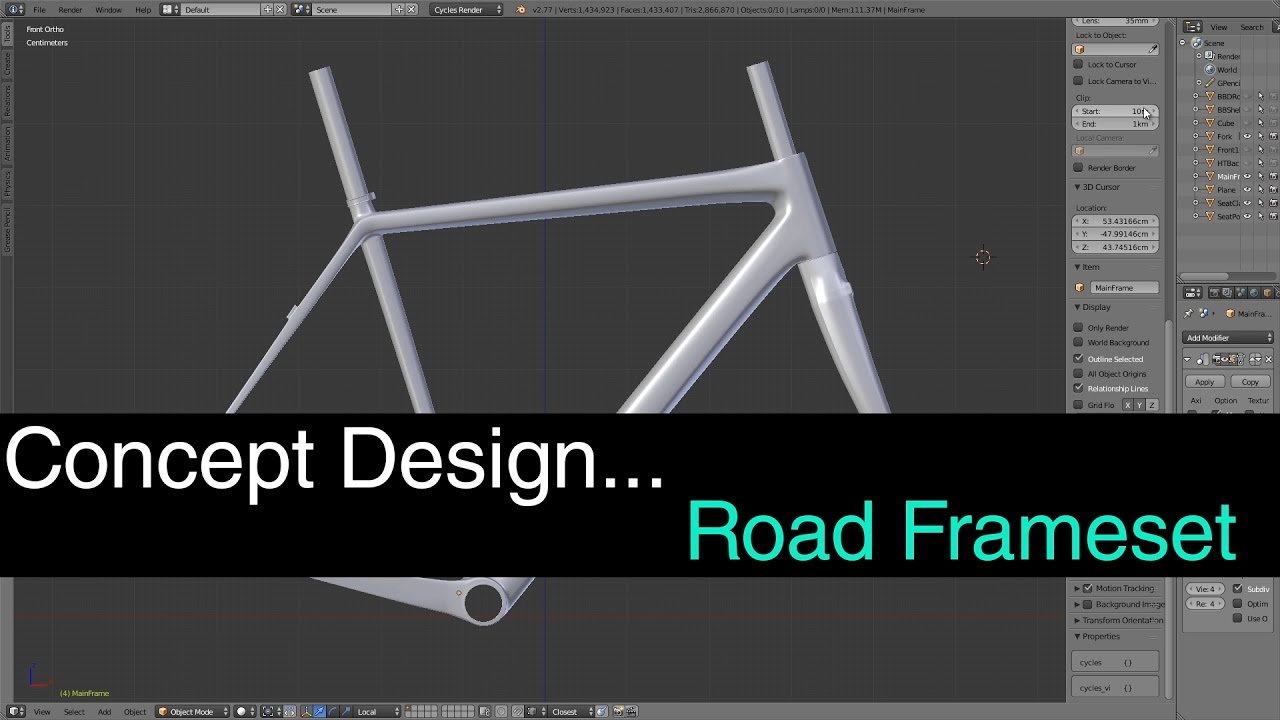1280x720 pixels.
Task: Select the Plane object in outliner
Action: click(x=1226, y=190)
